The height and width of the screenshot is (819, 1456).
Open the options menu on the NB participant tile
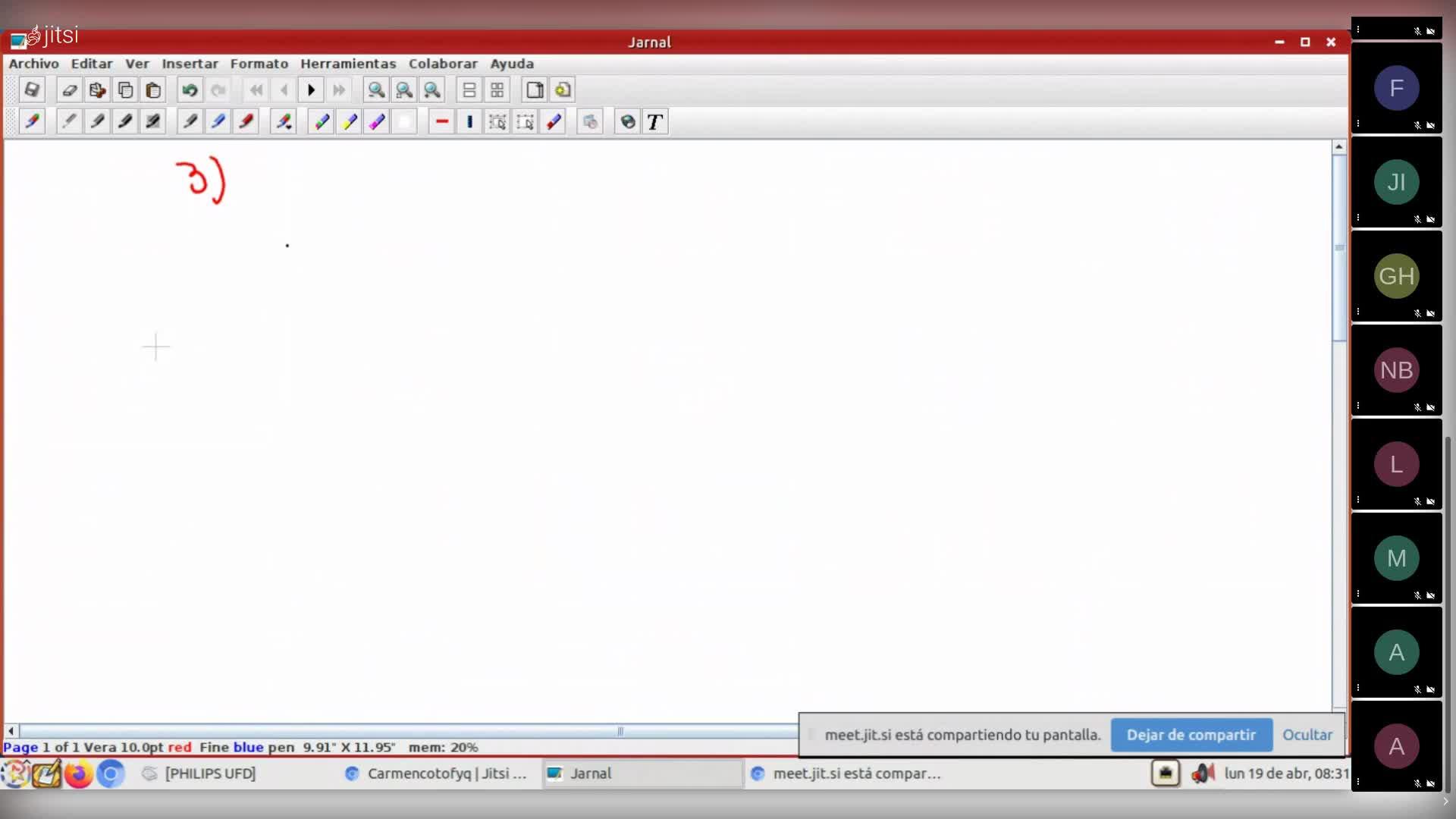point(1358,406)
